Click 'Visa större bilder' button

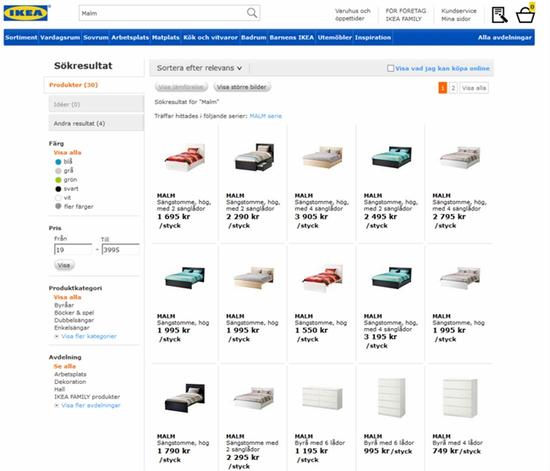pos(242,87)
